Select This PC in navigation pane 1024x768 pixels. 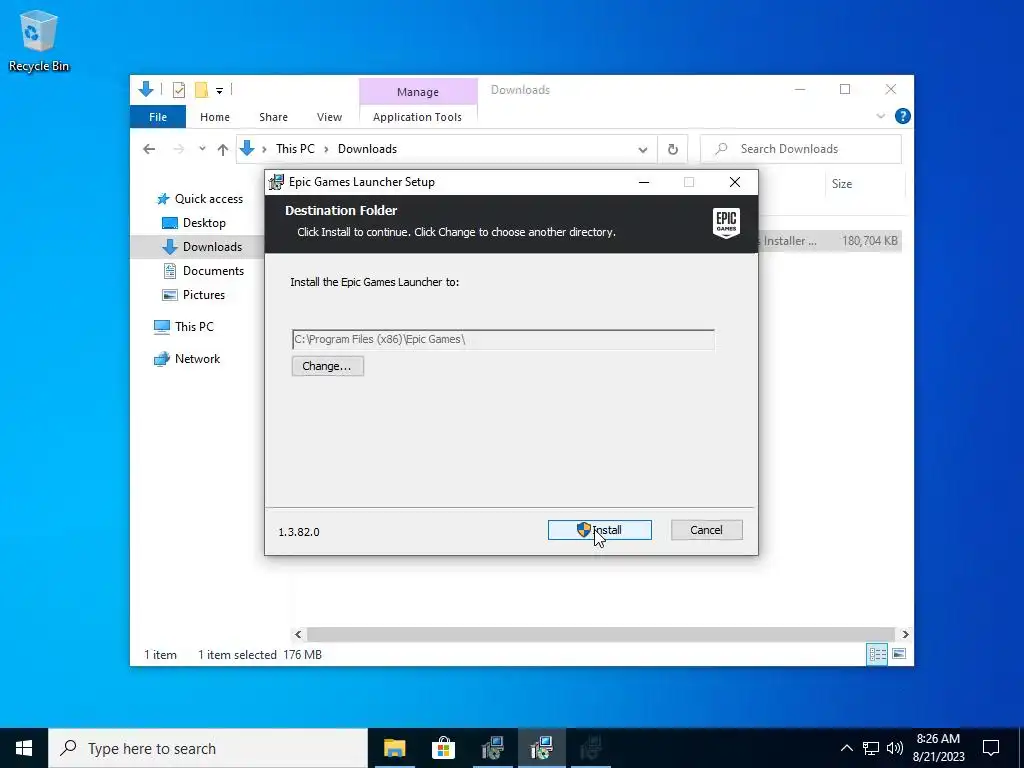tap(184, 327)
